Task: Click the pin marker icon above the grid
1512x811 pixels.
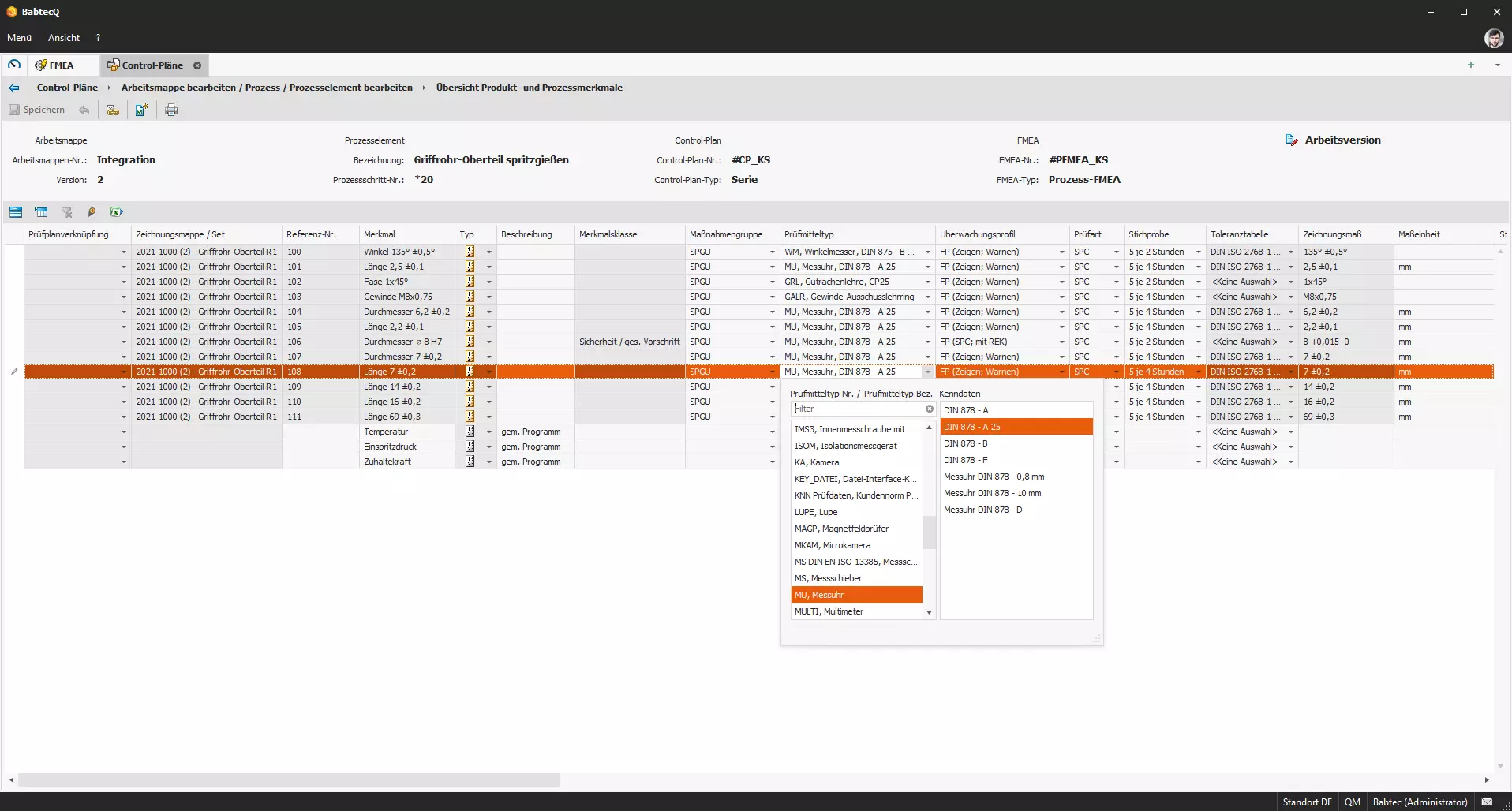Action: tap(92, 212)
